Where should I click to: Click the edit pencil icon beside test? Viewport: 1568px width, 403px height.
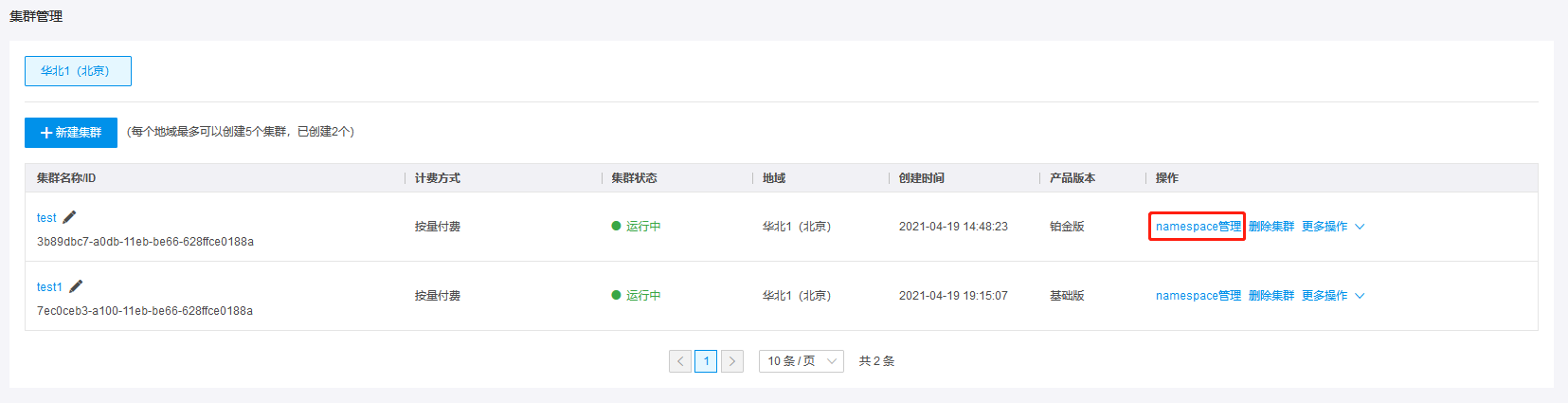tap(69, 217)
